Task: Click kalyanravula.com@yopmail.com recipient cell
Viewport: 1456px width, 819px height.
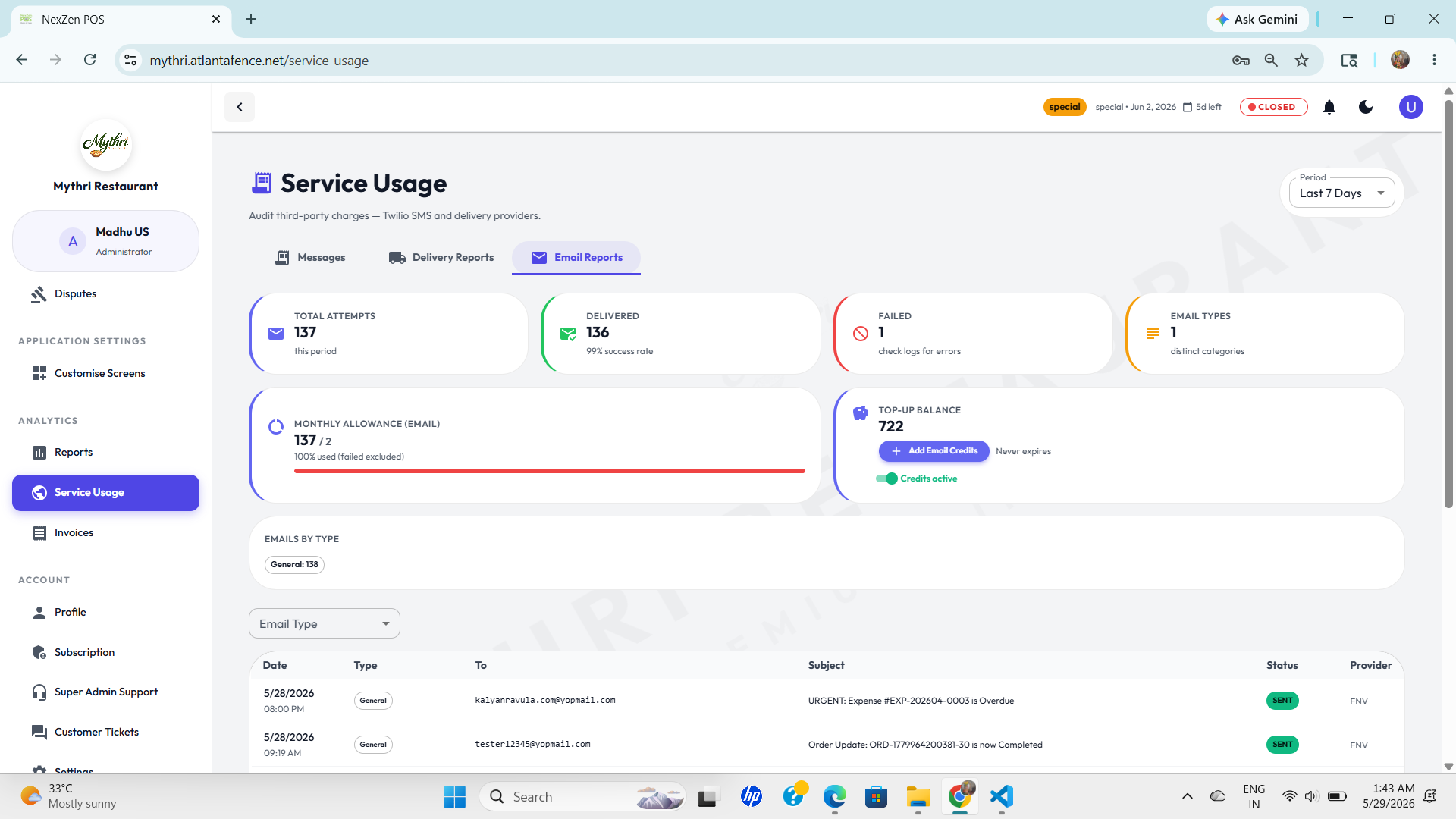Action: [545, 701]
